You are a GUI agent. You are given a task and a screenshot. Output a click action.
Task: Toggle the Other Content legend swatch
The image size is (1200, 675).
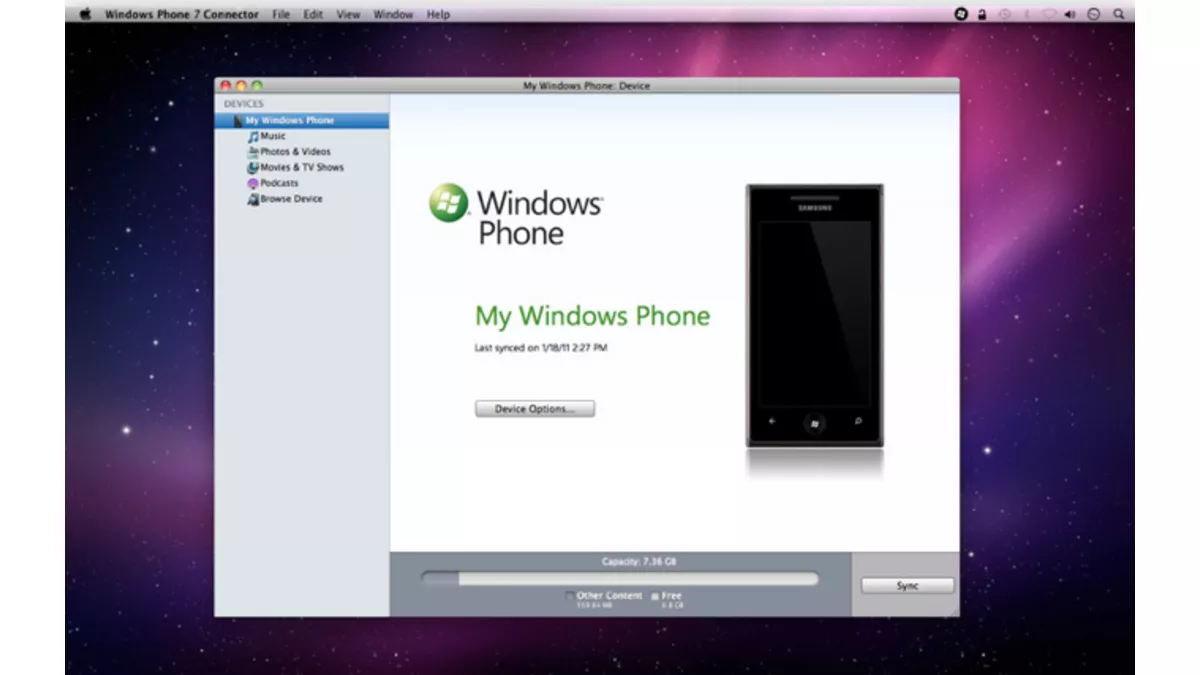[570, 596]
